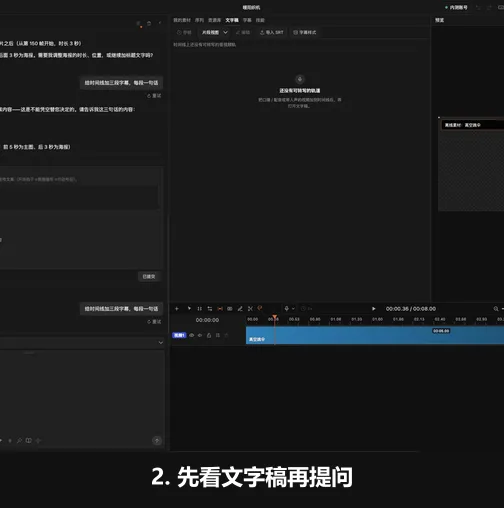
Task: Click the pencil edit tool in timeline toolbar
Action: coord(240,309)
